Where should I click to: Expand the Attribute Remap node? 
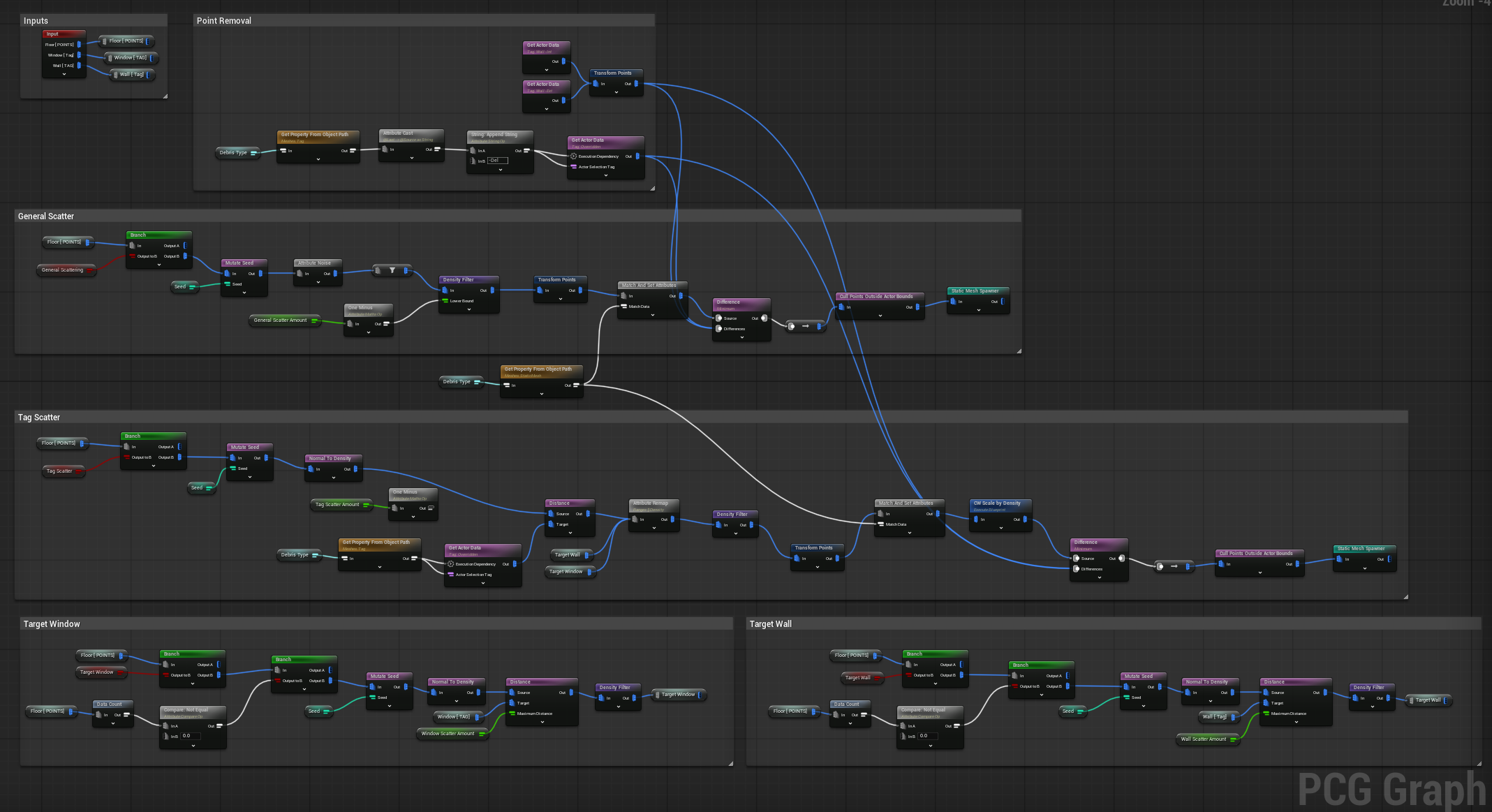[653, 528]
